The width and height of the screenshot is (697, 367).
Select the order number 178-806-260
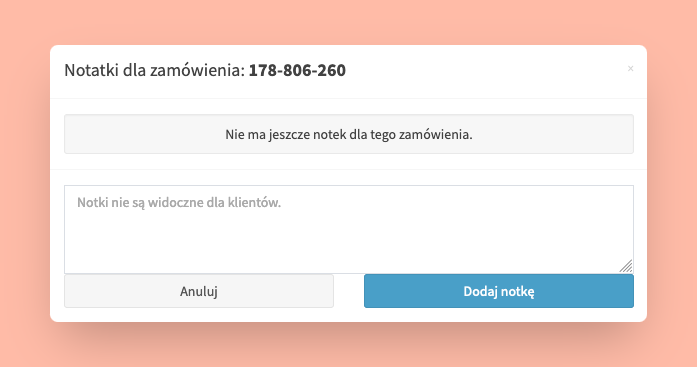coord(297,70)
